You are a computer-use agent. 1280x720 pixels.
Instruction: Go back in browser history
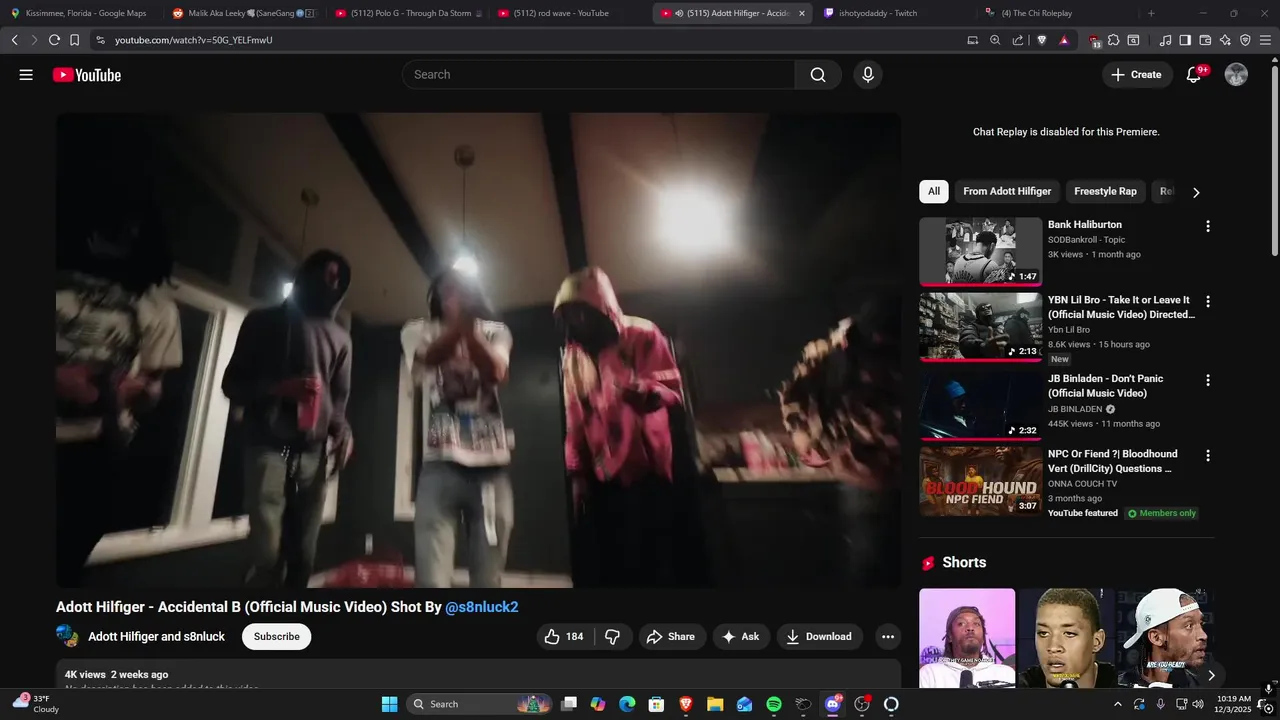[14, 40]
